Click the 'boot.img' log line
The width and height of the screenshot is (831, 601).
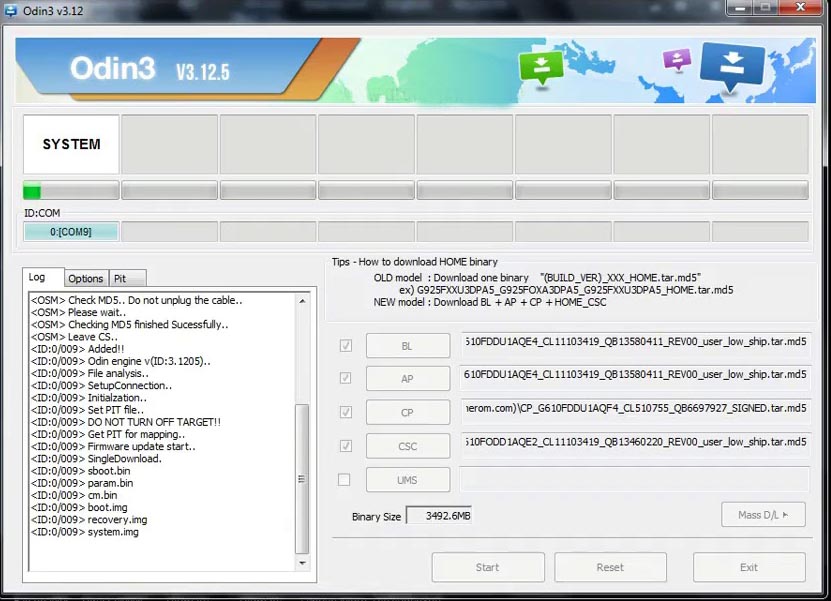(x=79, y=508)
